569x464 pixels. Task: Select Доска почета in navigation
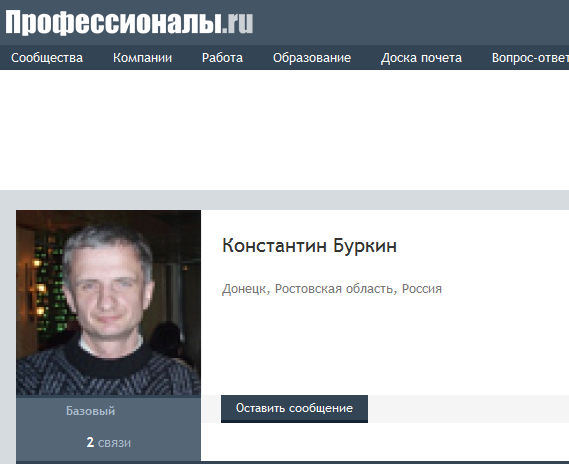pos(421,58)
